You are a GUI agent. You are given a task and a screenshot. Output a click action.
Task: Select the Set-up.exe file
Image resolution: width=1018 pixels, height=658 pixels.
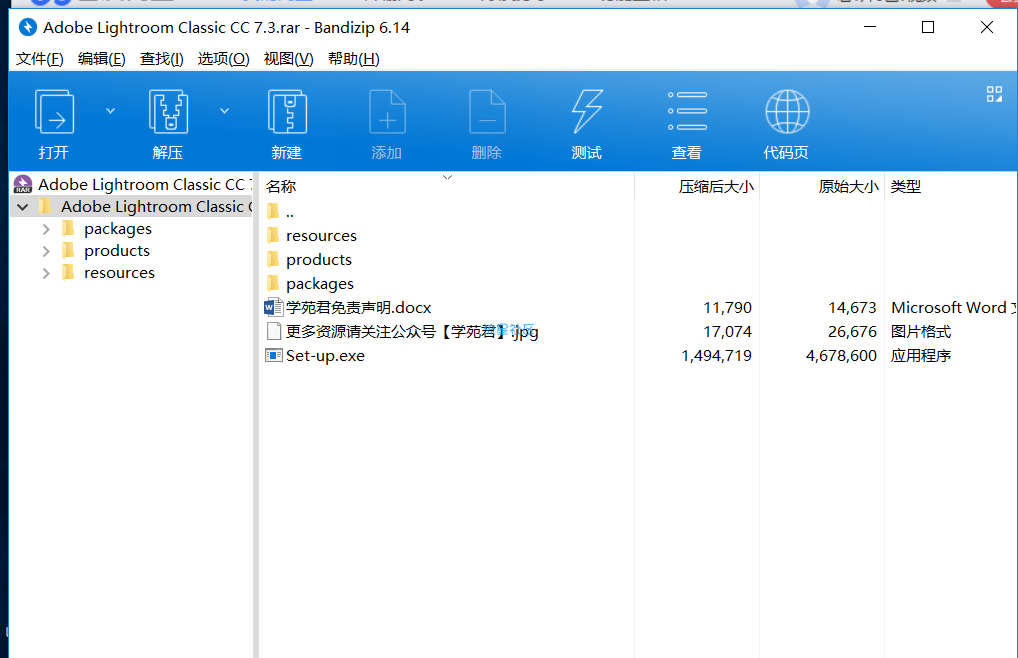(x=325, y=356)
